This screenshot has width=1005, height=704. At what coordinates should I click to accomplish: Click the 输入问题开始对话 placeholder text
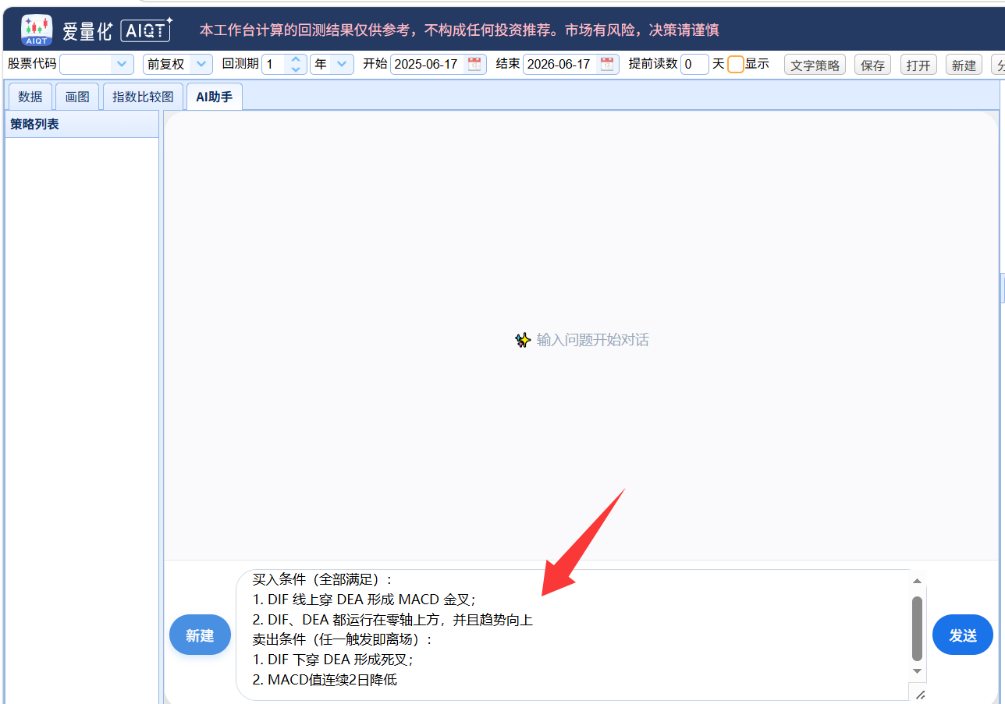coord(592,340)
